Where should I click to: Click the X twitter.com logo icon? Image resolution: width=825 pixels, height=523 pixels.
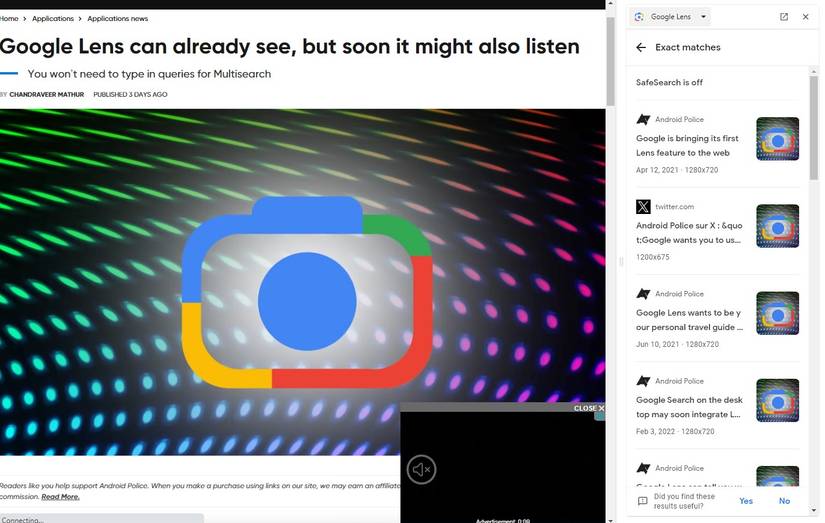tap(643, 207)
